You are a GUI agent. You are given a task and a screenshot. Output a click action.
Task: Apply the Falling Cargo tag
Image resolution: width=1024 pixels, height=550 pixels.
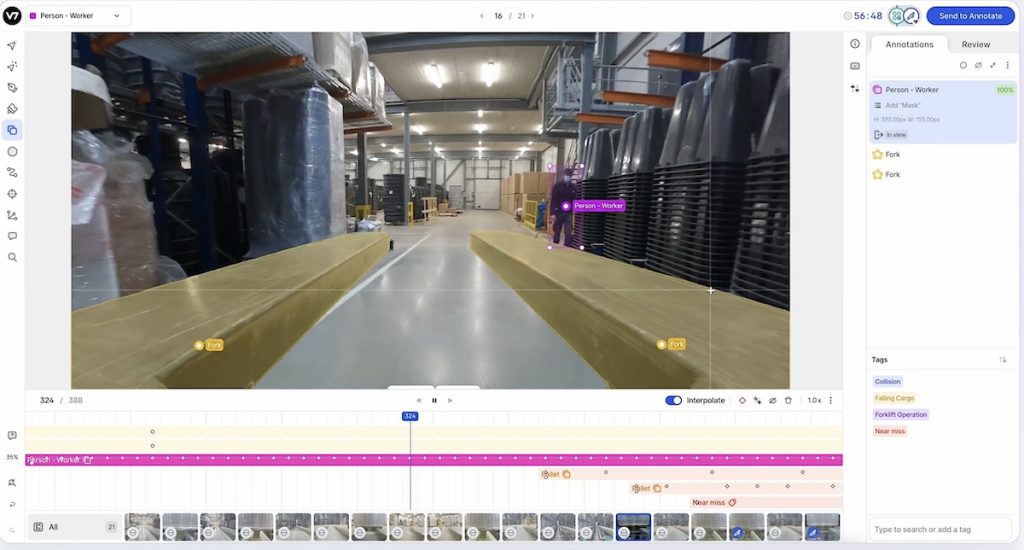point(894,398)
